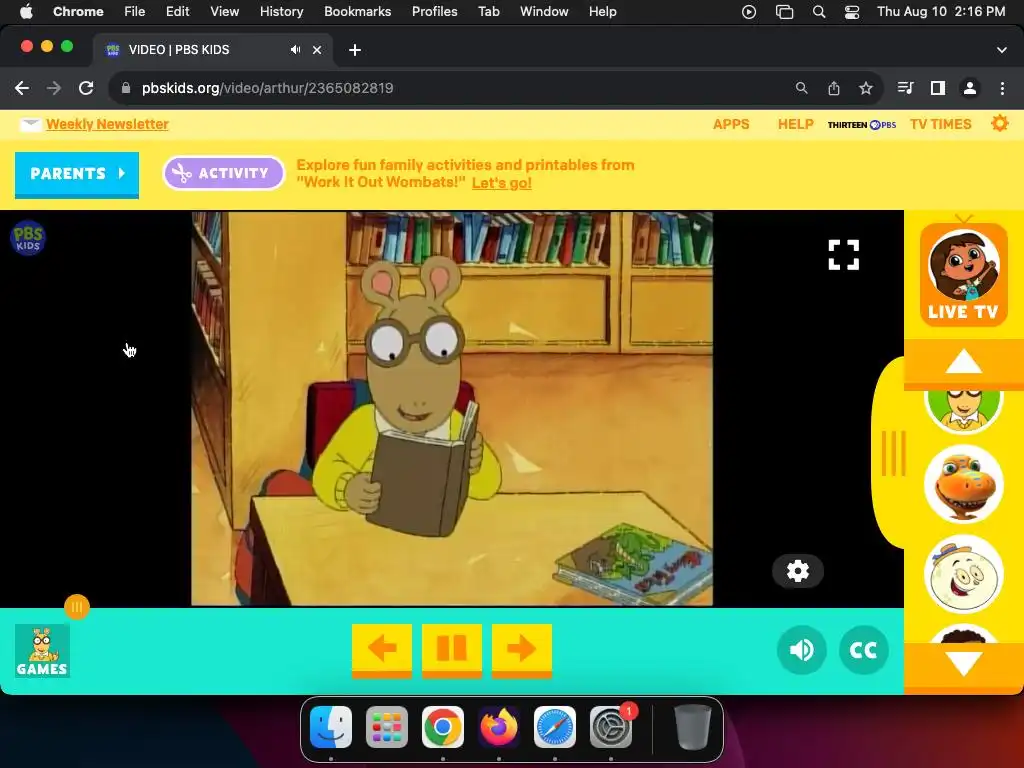Select the Arthur show icon in the list
The width and height of the screenshot is (1024, 768).
click(963, 411)
